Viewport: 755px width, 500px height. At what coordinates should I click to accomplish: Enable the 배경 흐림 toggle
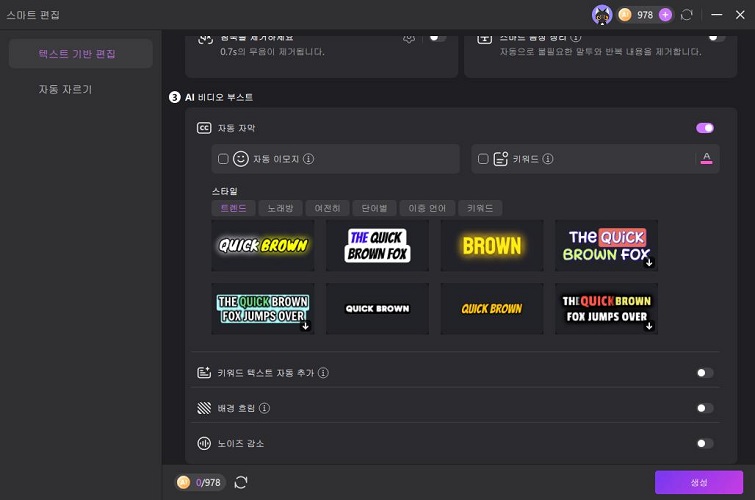point(705,408)
